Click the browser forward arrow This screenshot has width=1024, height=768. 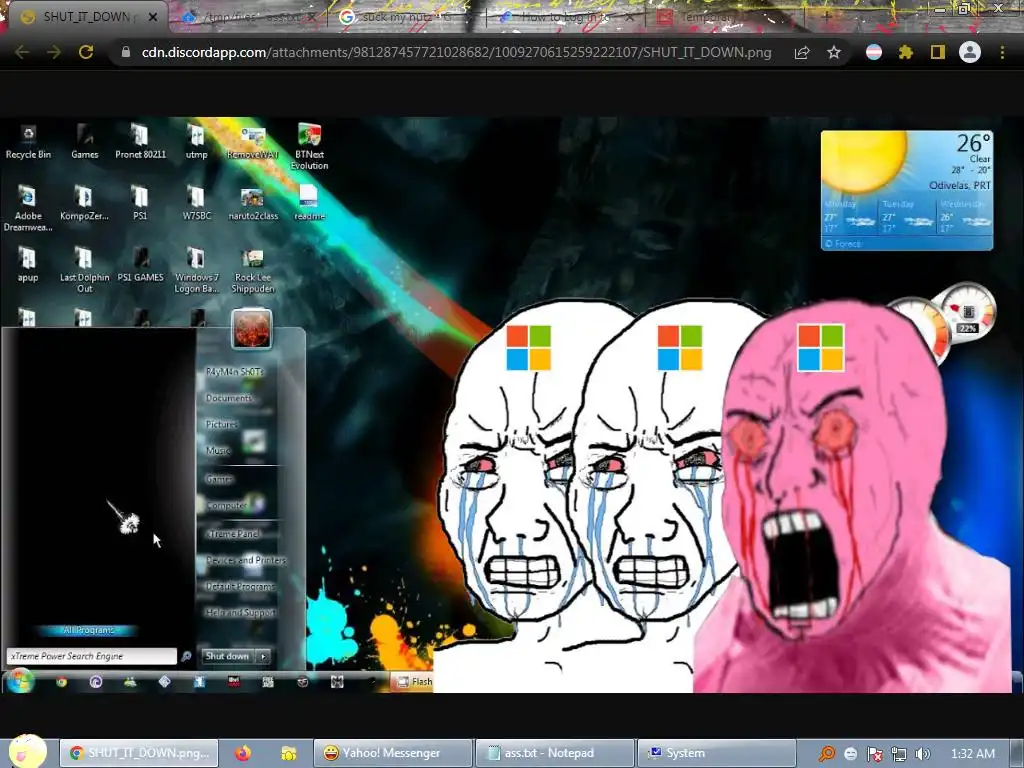point(54,52)
